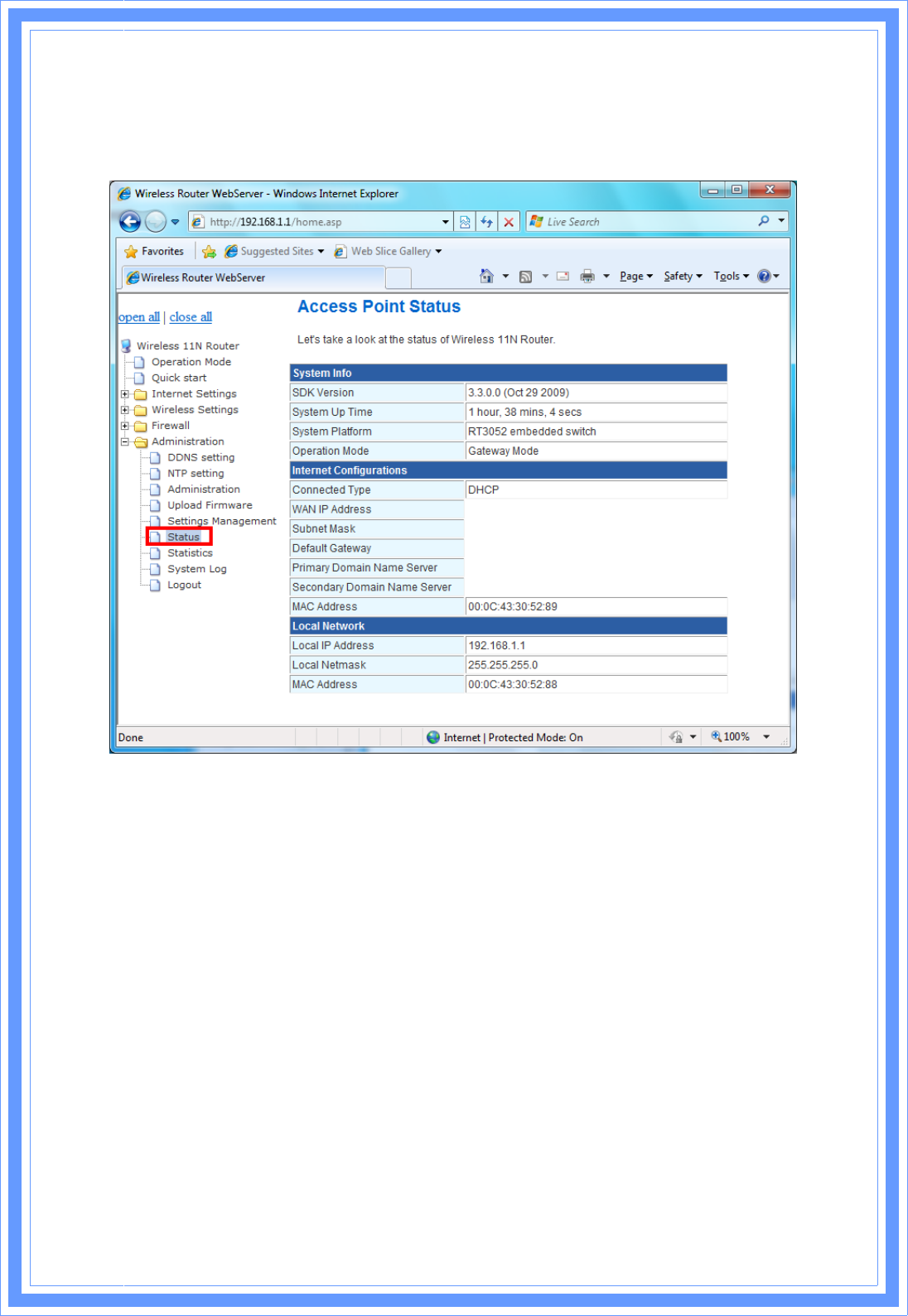Open the Favorites star button
Viewport: 908px width, 1316px height.
point(154,251)
